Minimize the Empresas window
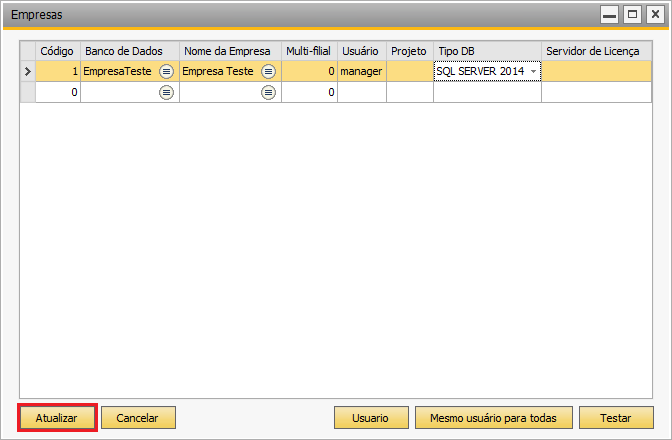This screenshot has height=440, width=672. click(609, 15)
